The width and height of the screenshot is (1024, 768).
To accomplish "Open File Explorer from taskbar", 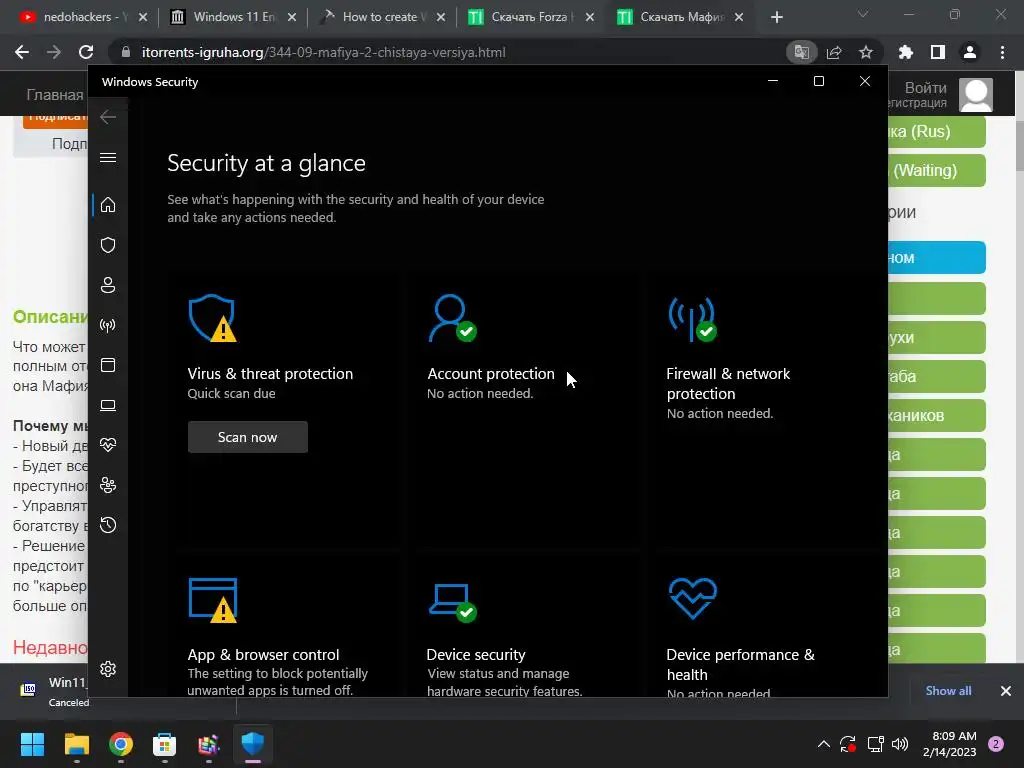I will (x=76, y=744).
